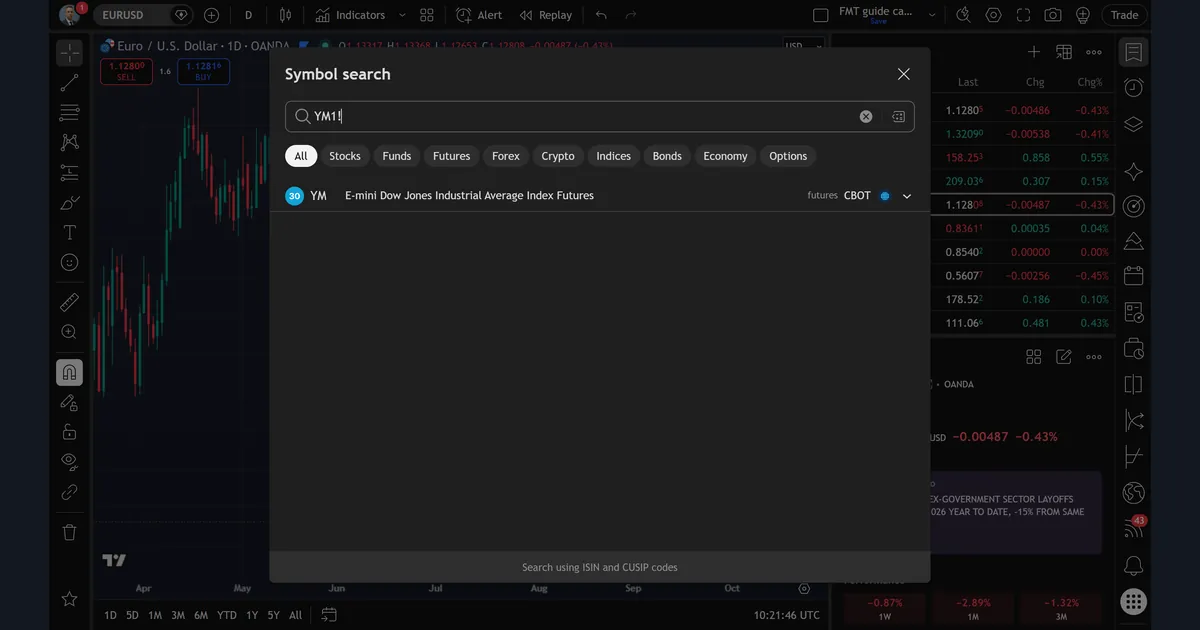Click the Trade button
Viewport: 1200px width, 630px height.
pyautogui.click(x=1125, y=15)
